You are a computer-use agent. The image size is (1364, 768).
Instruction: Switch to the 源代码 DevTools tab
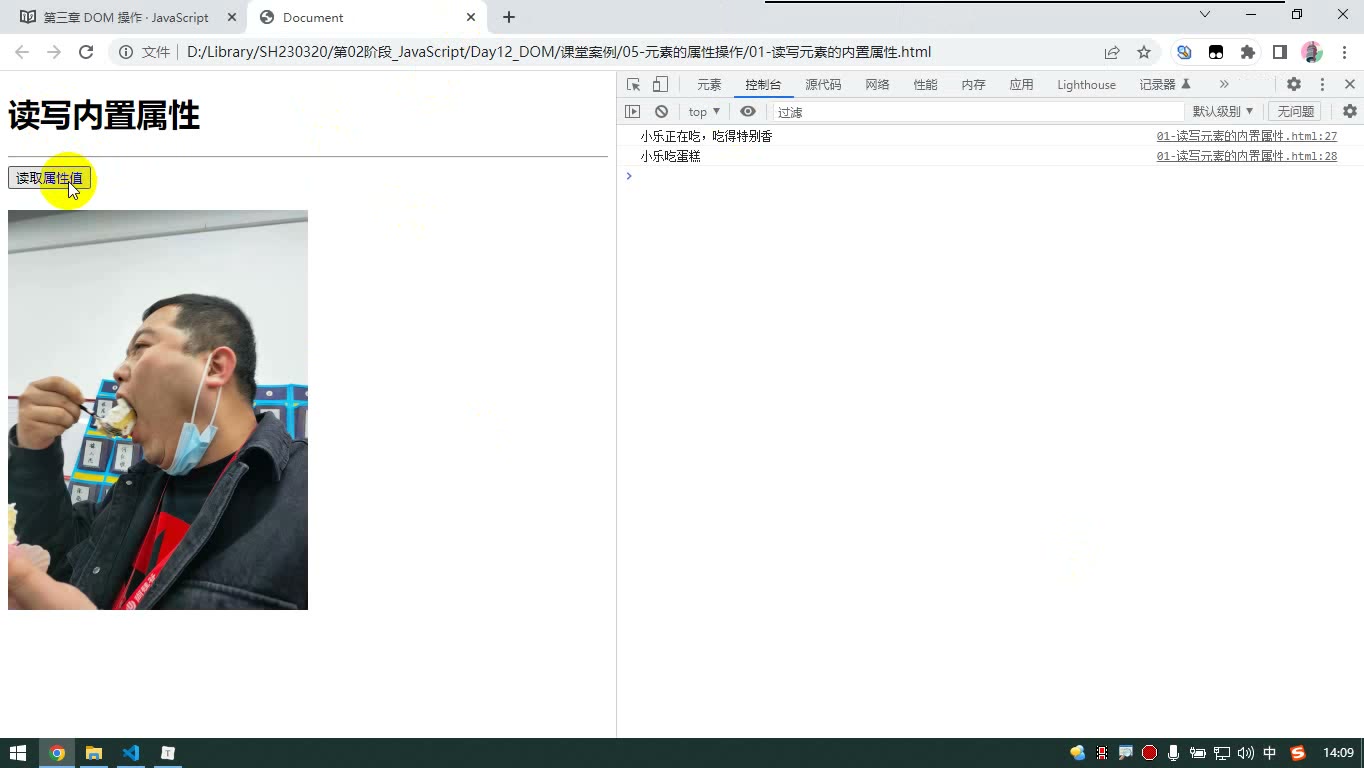pyautogui.click(x=823, y=85)
